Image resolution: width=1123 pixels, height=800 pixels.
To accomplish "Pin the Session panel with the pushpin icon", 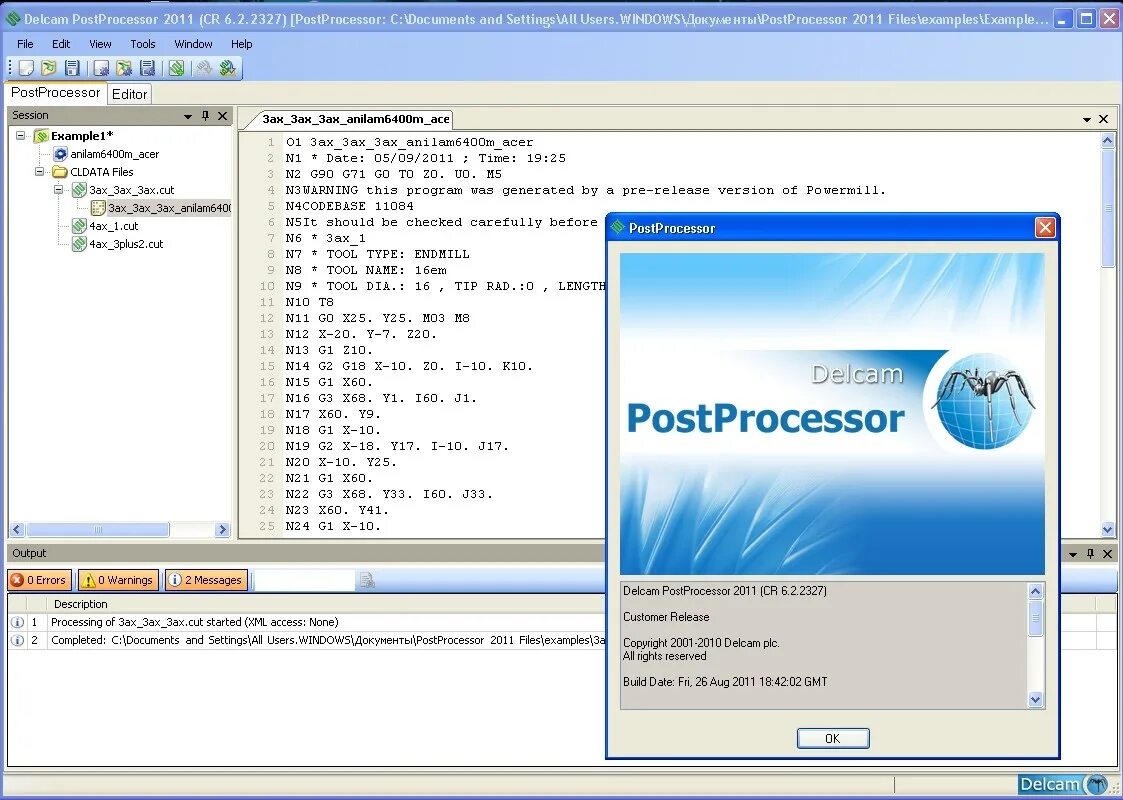I will coord(206,115).
